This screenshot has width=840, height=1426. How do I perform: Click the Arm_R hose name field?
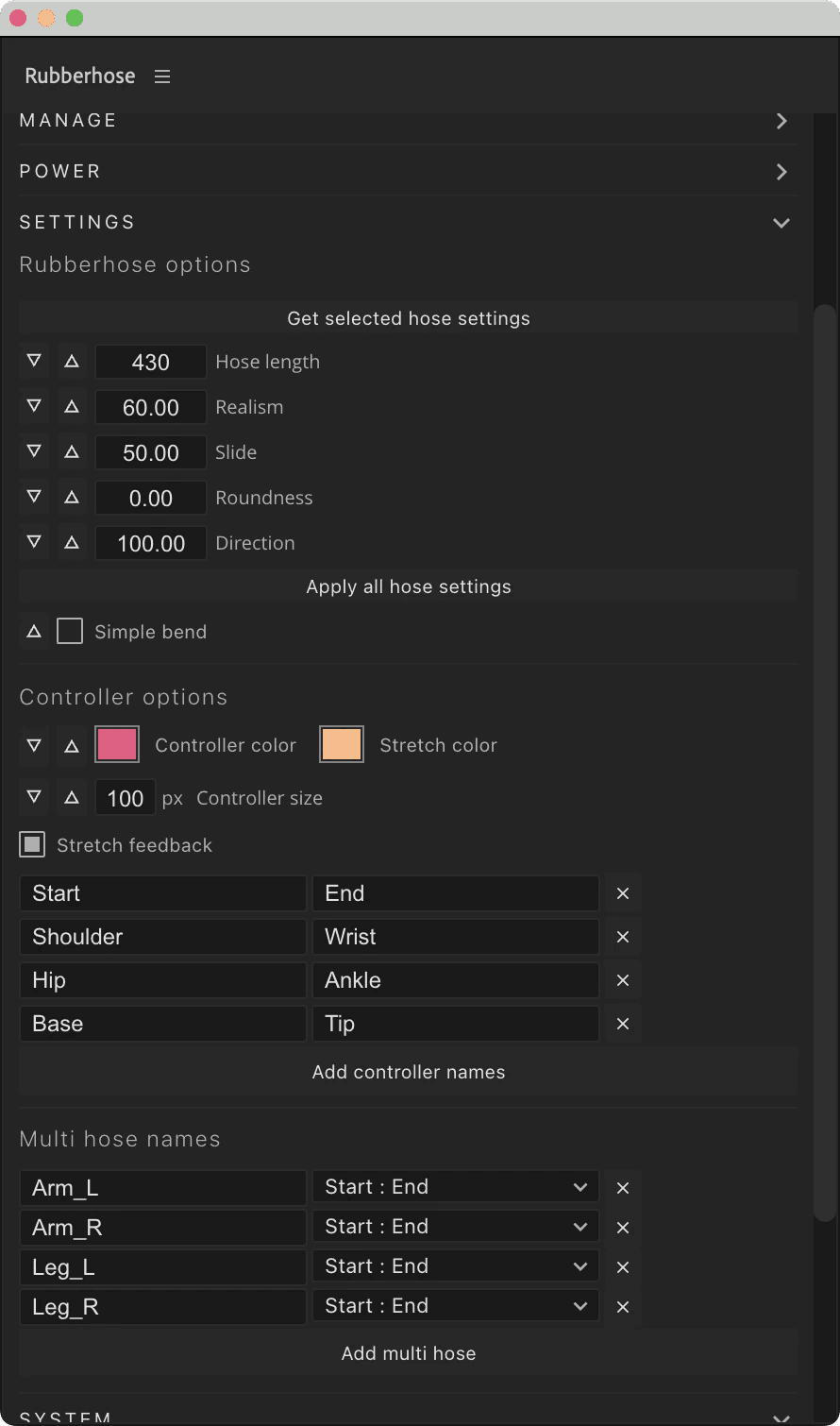[162, 1228]
